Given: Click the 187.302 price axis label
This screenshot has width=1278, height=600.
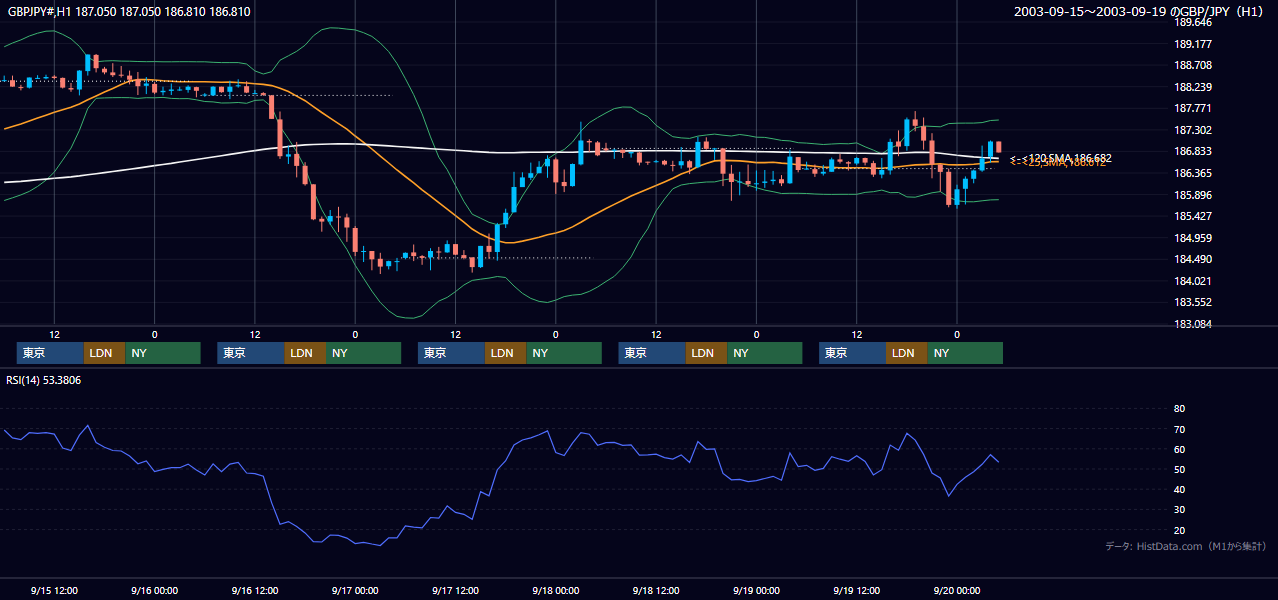Looking at the screenshot, I should click(x=1193, y=130).
